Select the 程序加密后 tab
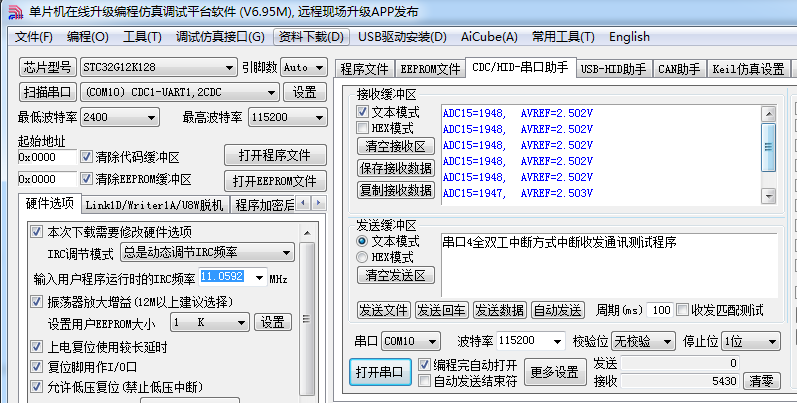The width and height of the screenshot is (797, 403). 263,205
